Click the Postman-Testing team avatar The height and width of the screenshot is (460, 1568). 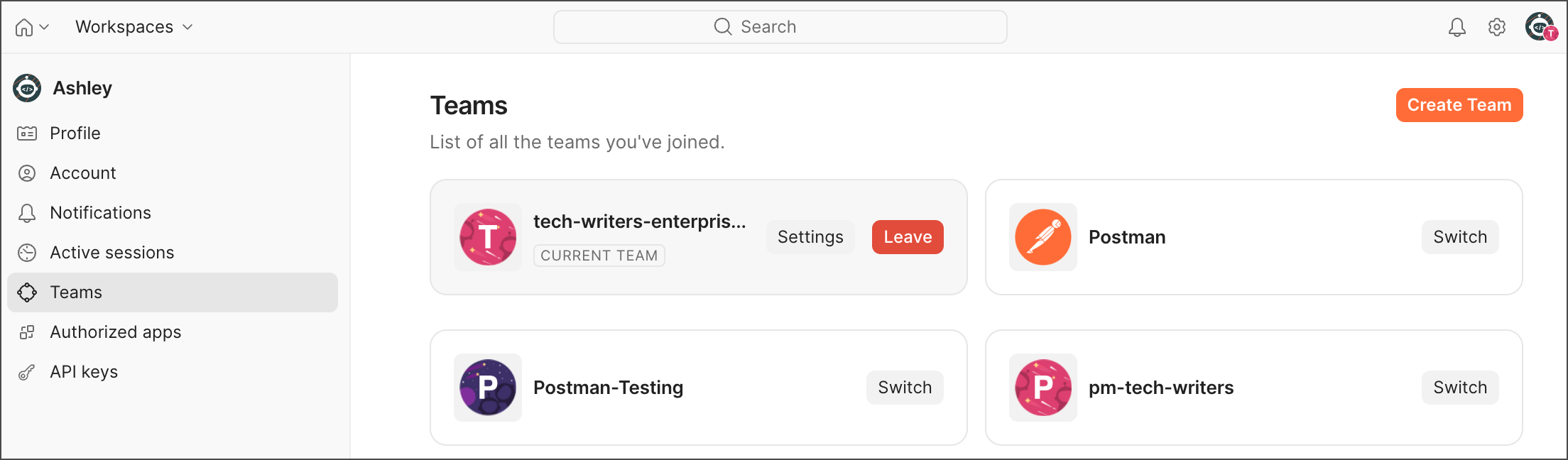[488, 388]
